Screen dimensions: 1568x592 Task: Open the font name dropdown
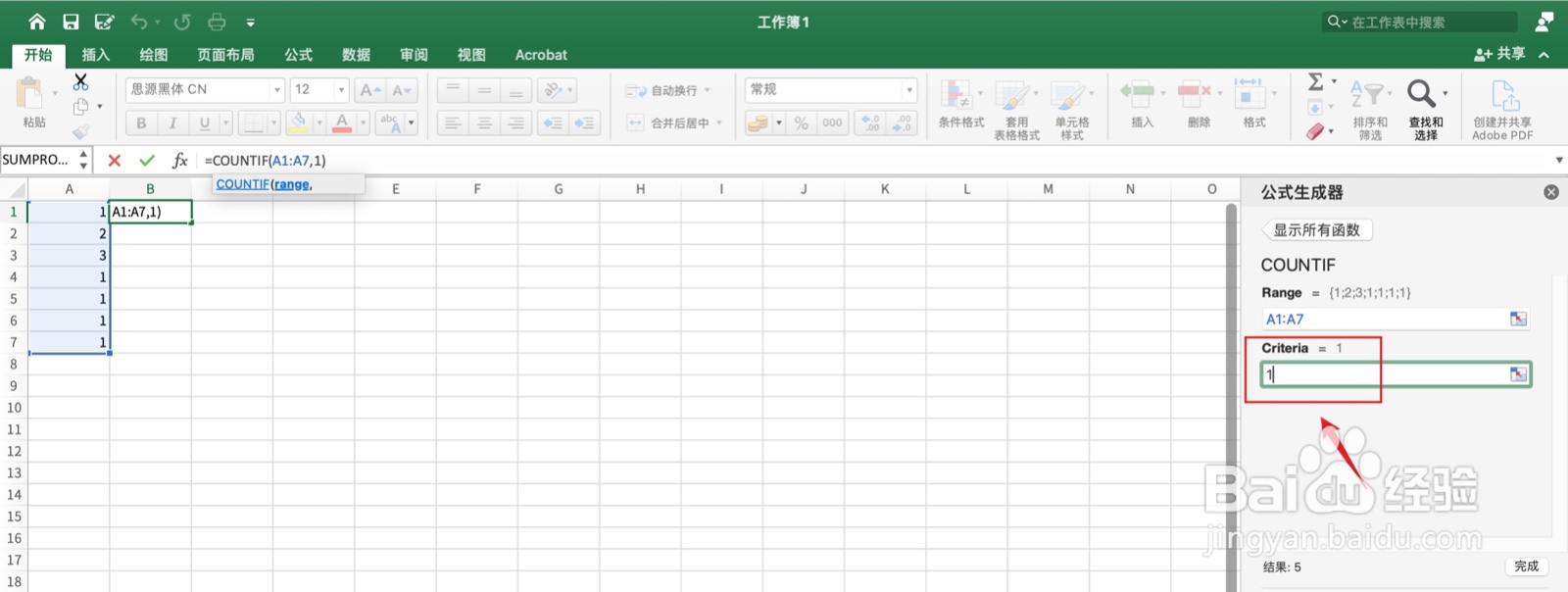coord(277,90)
